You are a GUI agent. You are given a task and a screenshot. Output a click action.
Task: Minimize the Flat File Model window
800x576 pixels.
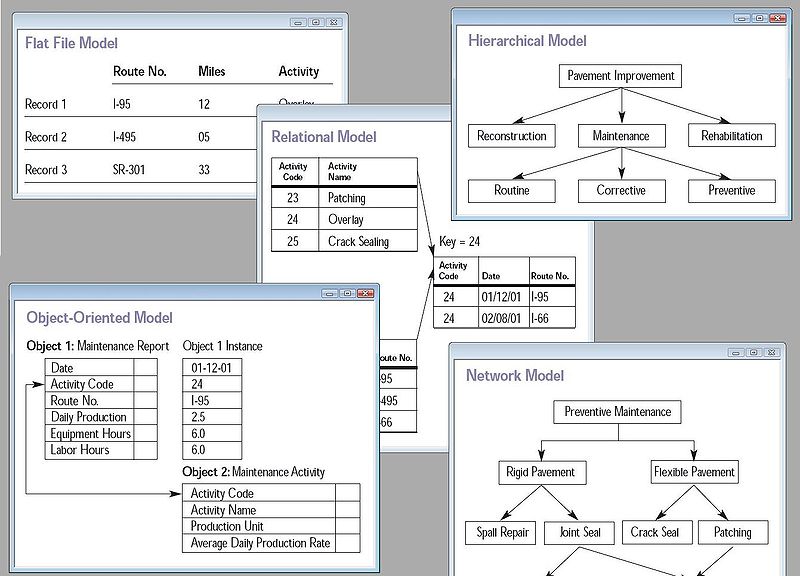click(298, 22)
